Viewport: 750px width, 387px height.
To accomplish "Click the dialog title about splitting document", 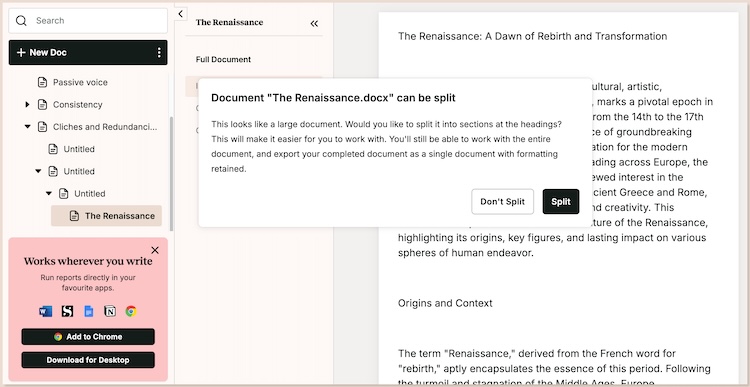I will pyautogui.click(x=333, y=98).
